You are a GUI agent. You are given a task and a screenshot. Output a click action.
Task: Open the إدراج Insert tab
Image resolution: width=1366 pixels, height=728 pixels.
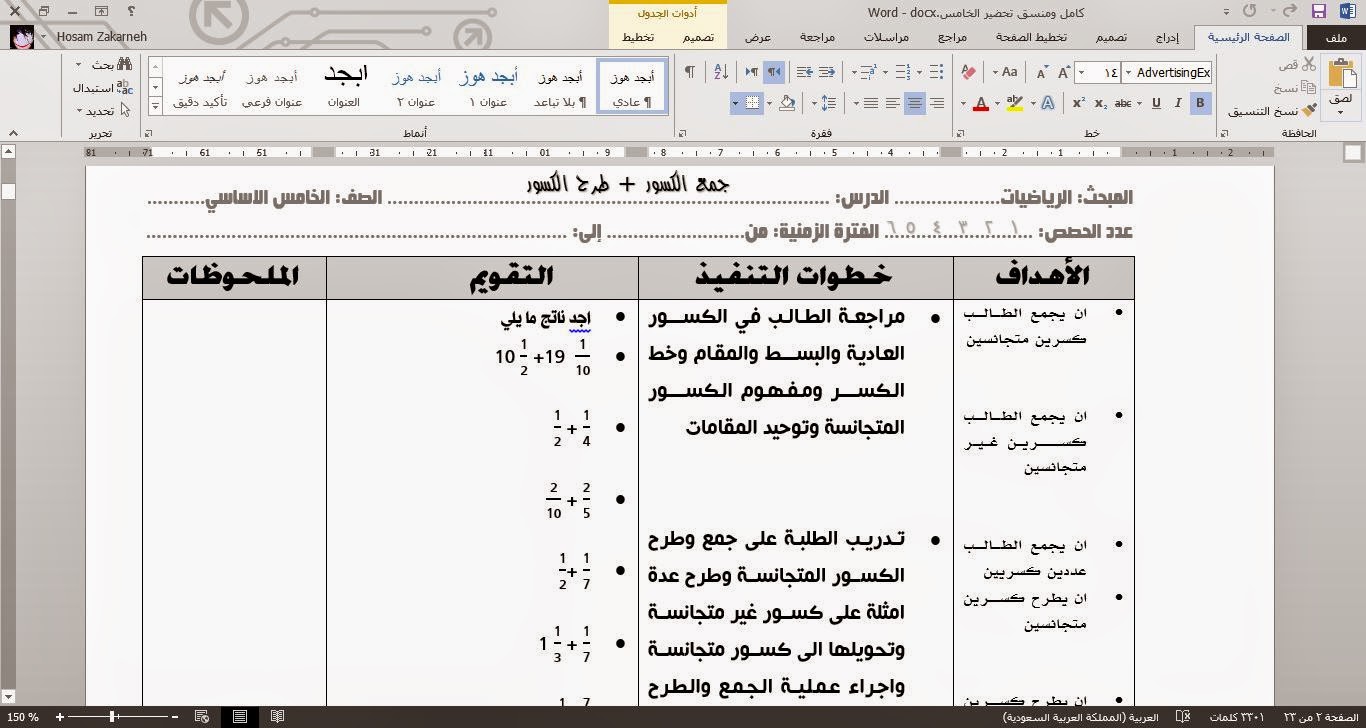[1167, 37]
